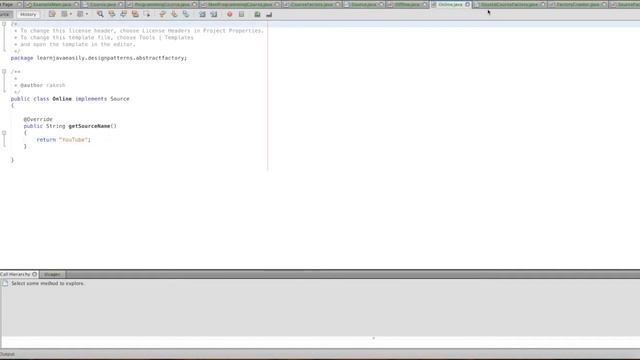Toggle the Highlight Search icon

pyautogui.click(x=135, y=14)
